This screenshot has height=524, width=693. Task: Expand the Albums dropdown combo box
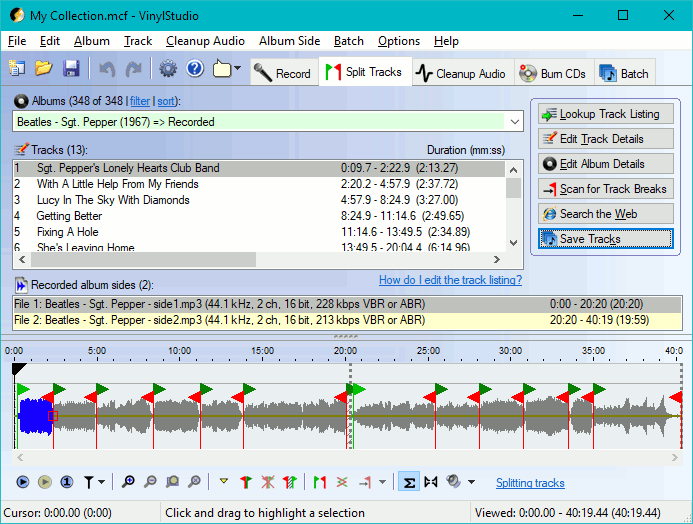click(x=514, y=121)
